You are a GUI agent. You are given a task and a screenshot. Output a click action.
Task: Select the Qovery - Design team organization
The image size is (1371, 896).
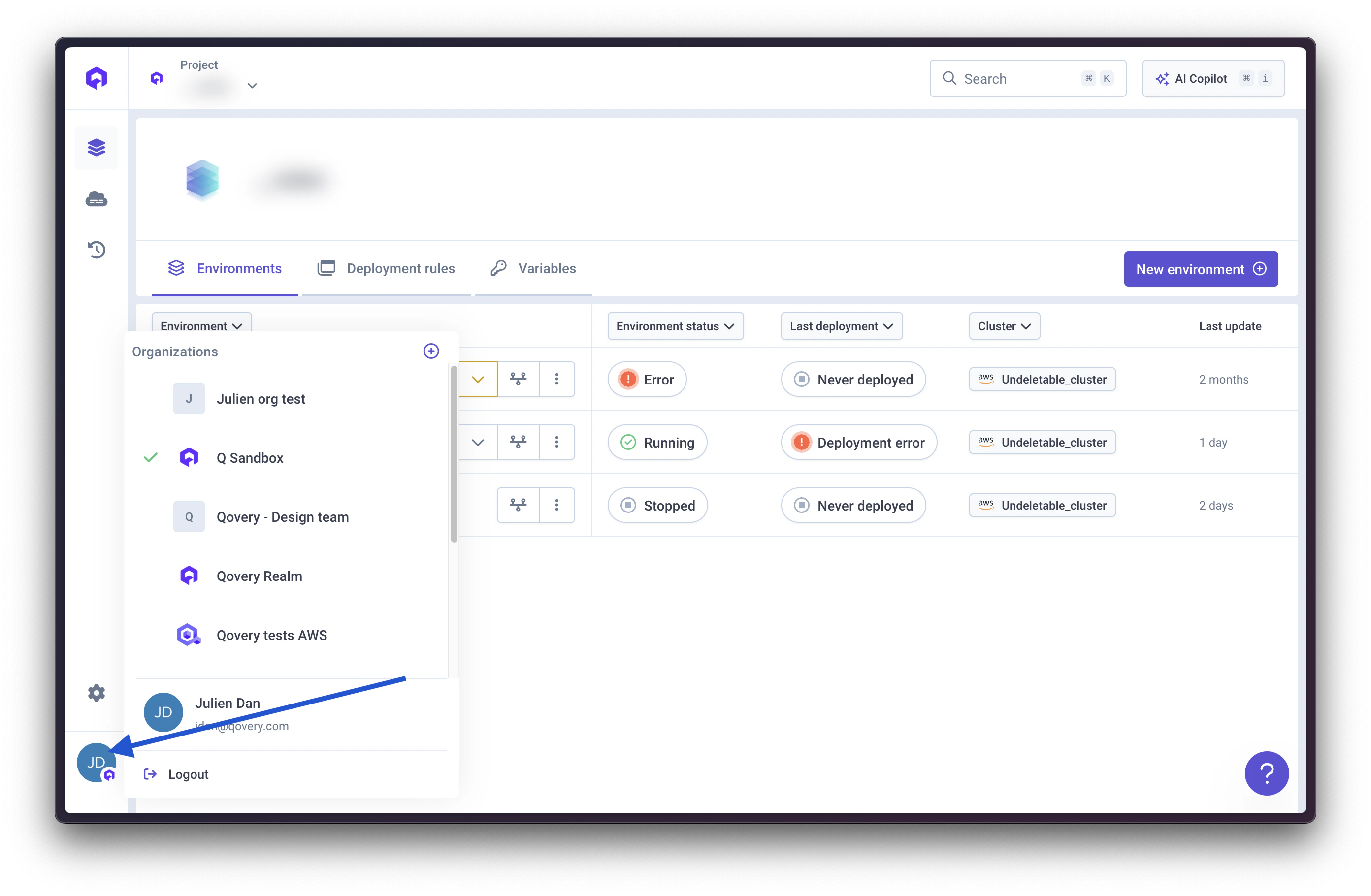(x=282, y=516)
